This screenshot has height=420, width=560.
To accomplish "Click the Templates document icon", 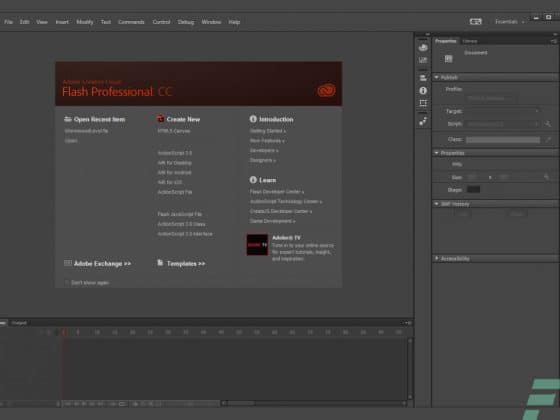I will pyautogui.click(x=160, y=263).
